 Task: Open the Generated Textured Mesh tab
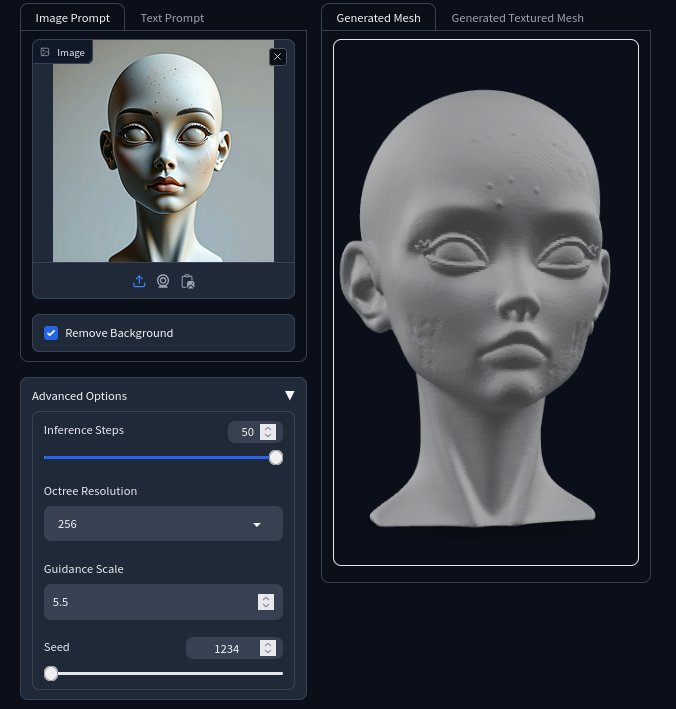[x=517, y=18]
